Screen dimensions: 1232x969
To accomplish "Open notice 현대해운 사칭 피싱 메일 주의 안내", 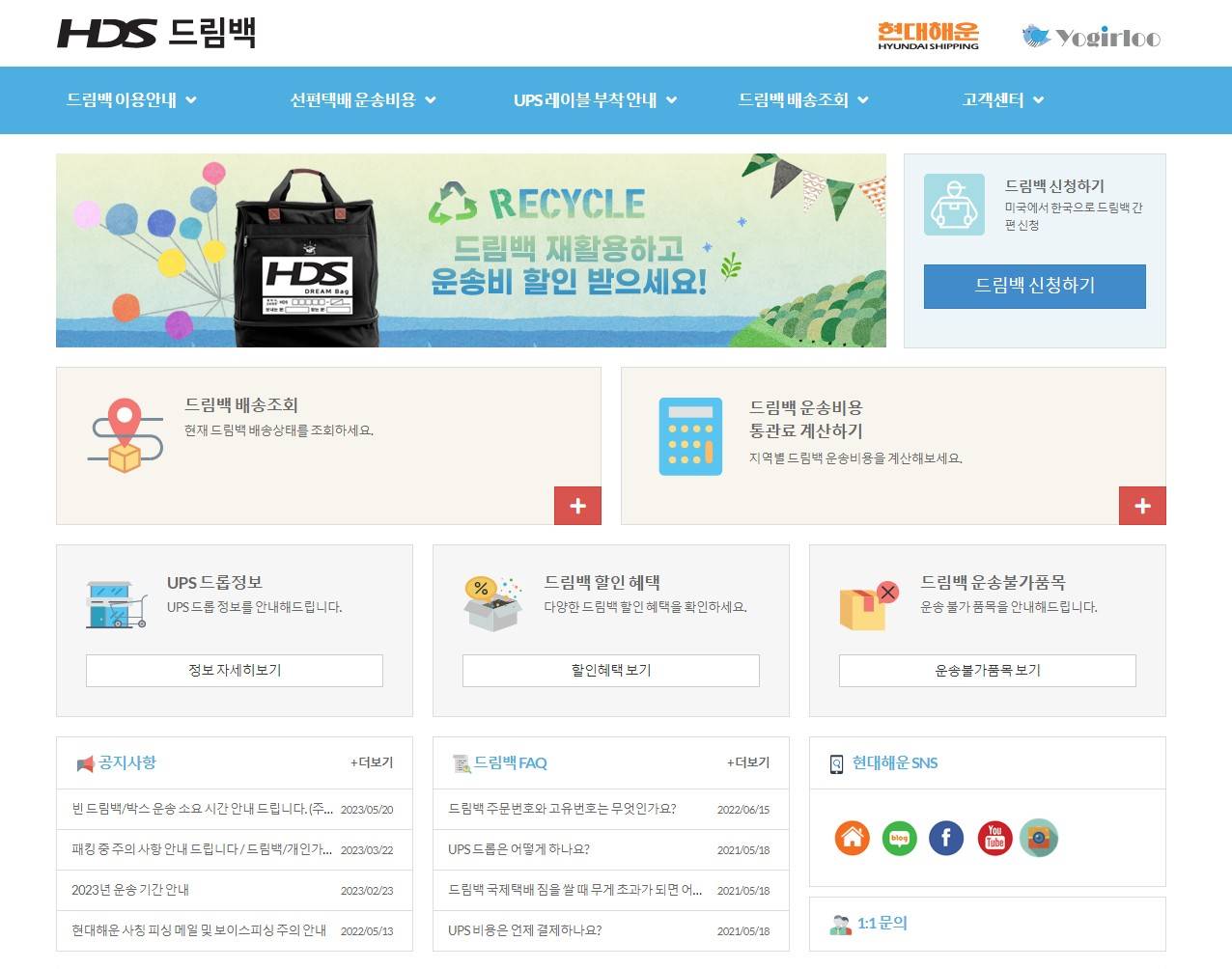I will pyautogui.click(x=199, y=930).
